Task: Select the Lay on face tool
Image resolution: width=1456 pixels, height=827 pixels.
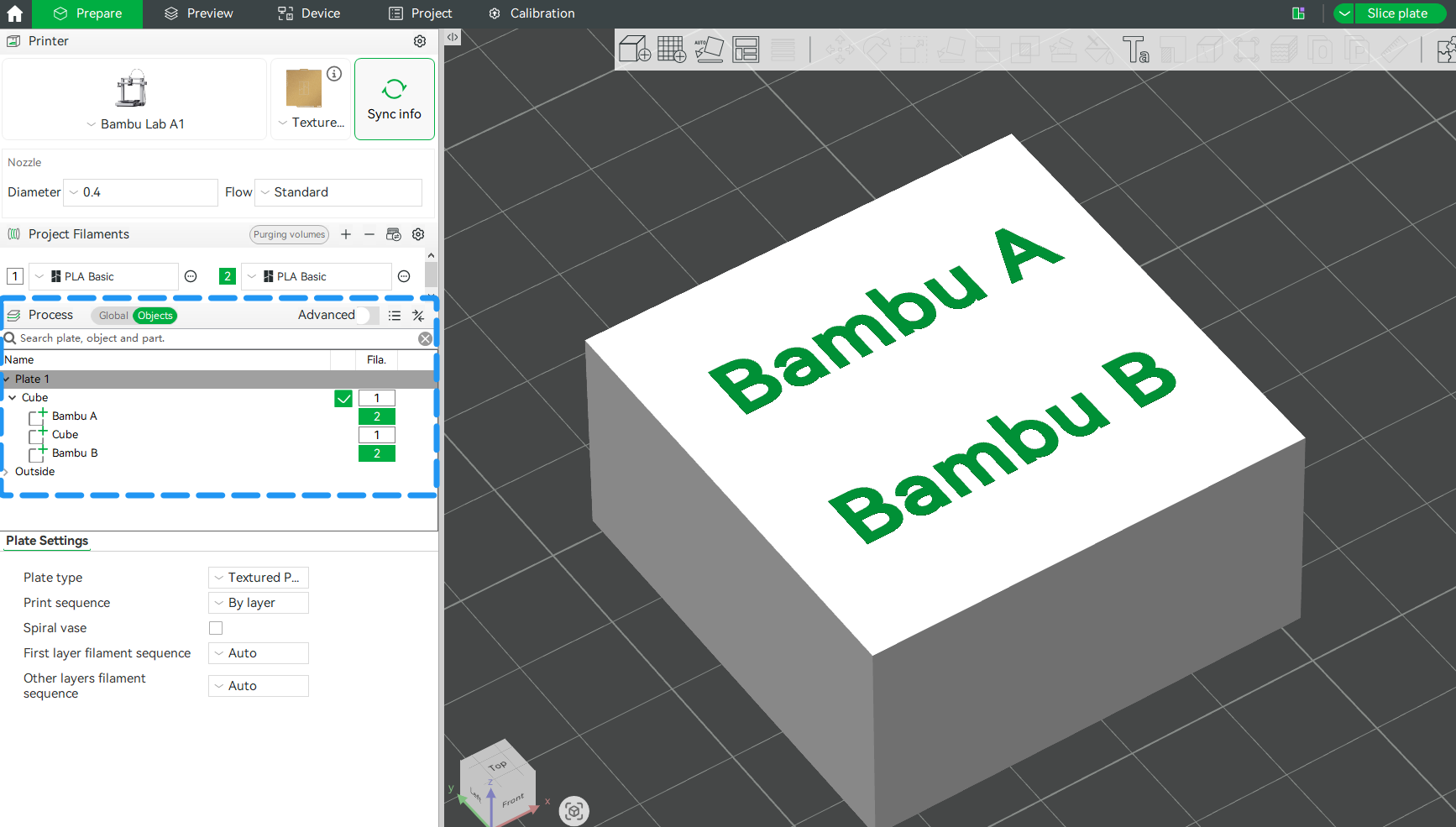Action: (x=951, y=50)
